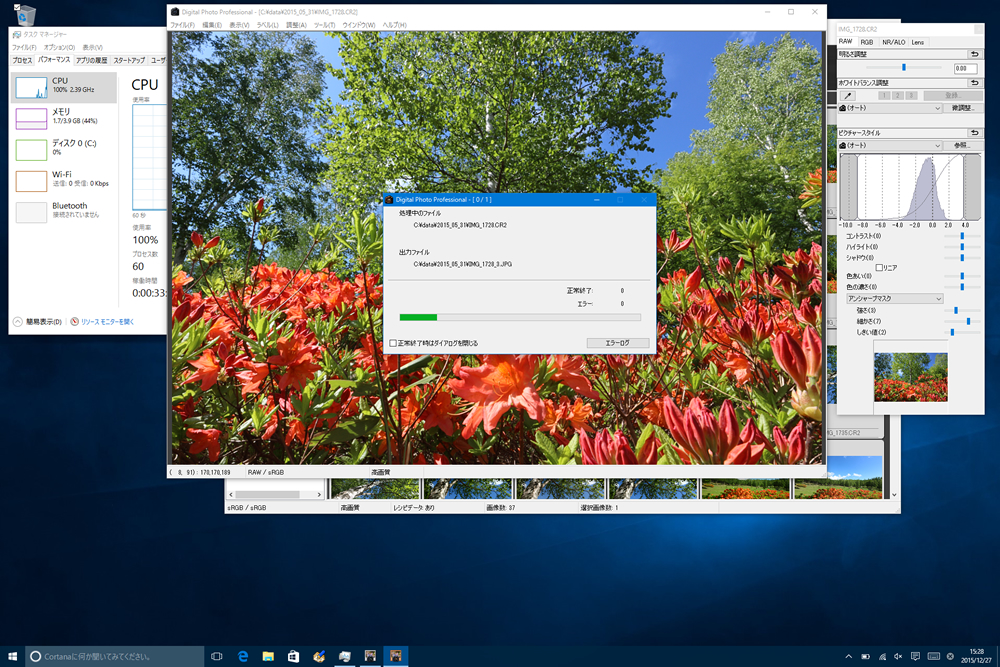Select Wi-Fi in Task Manager performance list
This screenshot has width=1000, height=667.
[x=64, y=180]
